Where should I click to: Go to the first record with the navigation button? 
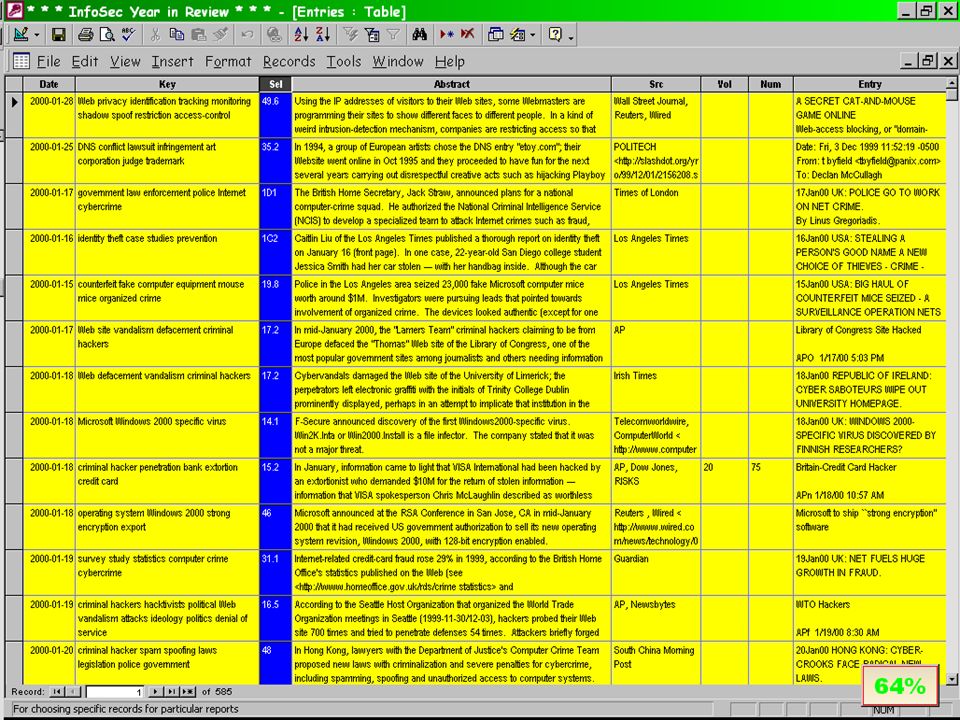click(57, 692)
